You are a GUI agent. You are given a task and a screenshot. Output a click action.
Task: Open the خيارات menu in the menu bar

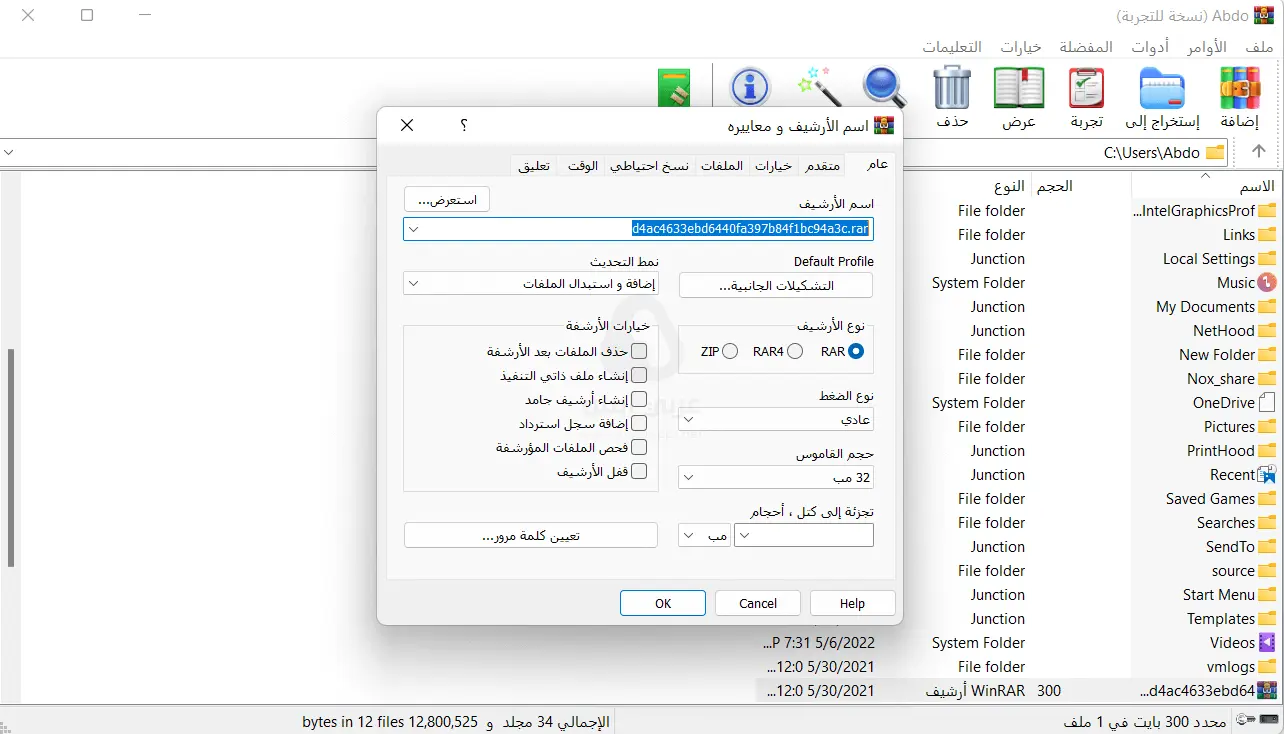point(1019,46)
